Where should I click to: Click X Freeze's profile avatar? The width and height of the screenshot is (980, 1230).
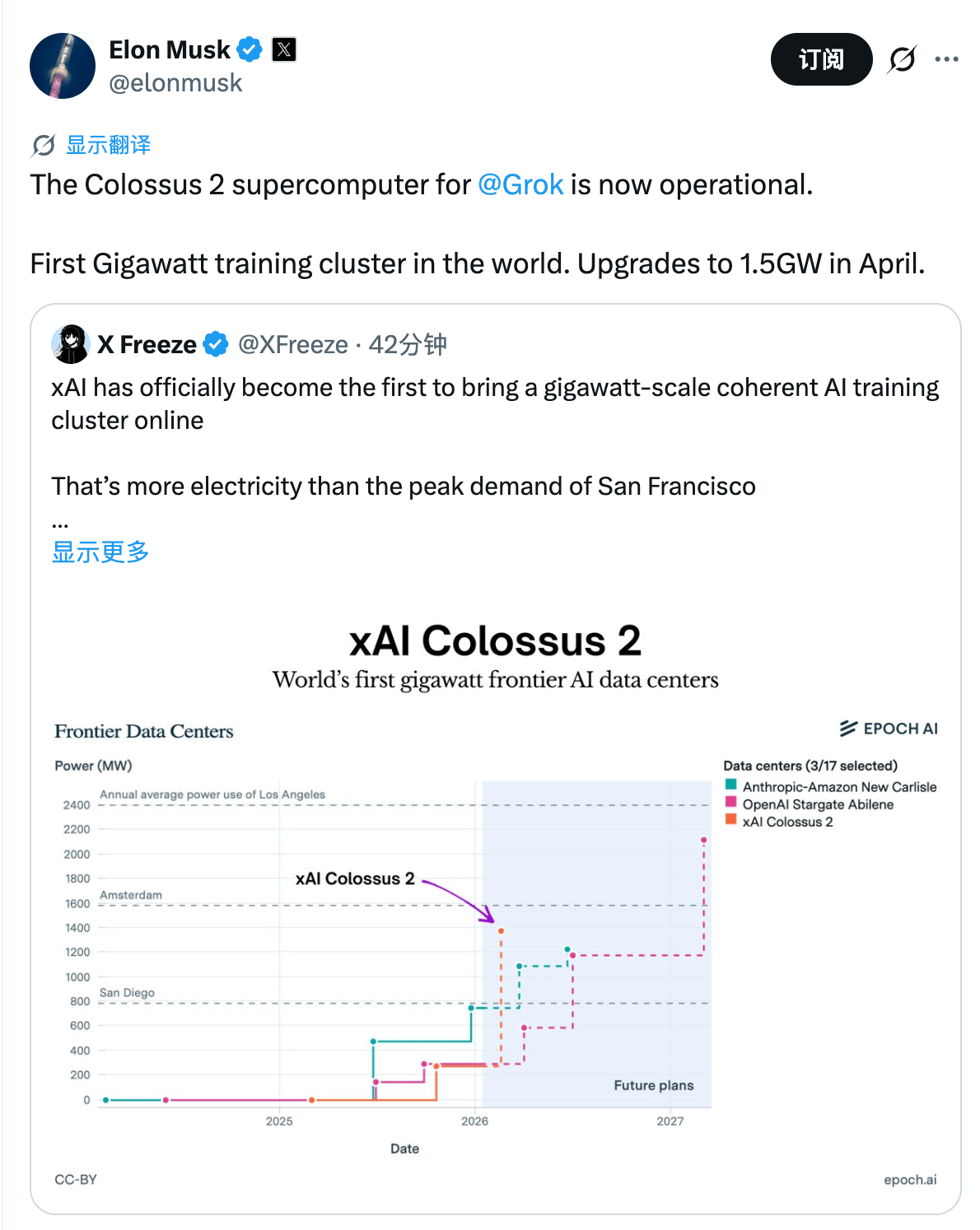pyautogui.click(x=71, y=344)
